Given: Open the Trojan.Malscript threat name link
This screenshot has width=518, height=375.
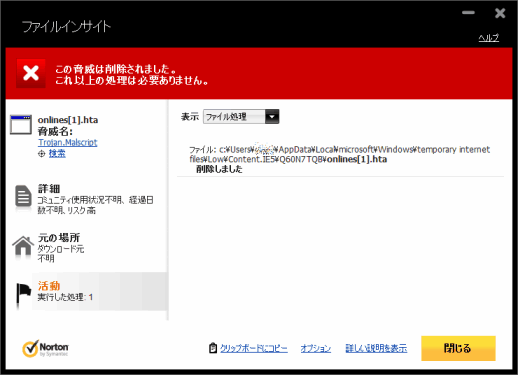Looking at the screenshot, I should 68,142.
